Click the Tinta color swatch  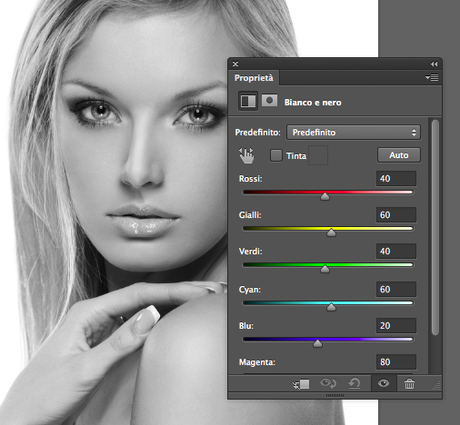[x=318, y=155]
